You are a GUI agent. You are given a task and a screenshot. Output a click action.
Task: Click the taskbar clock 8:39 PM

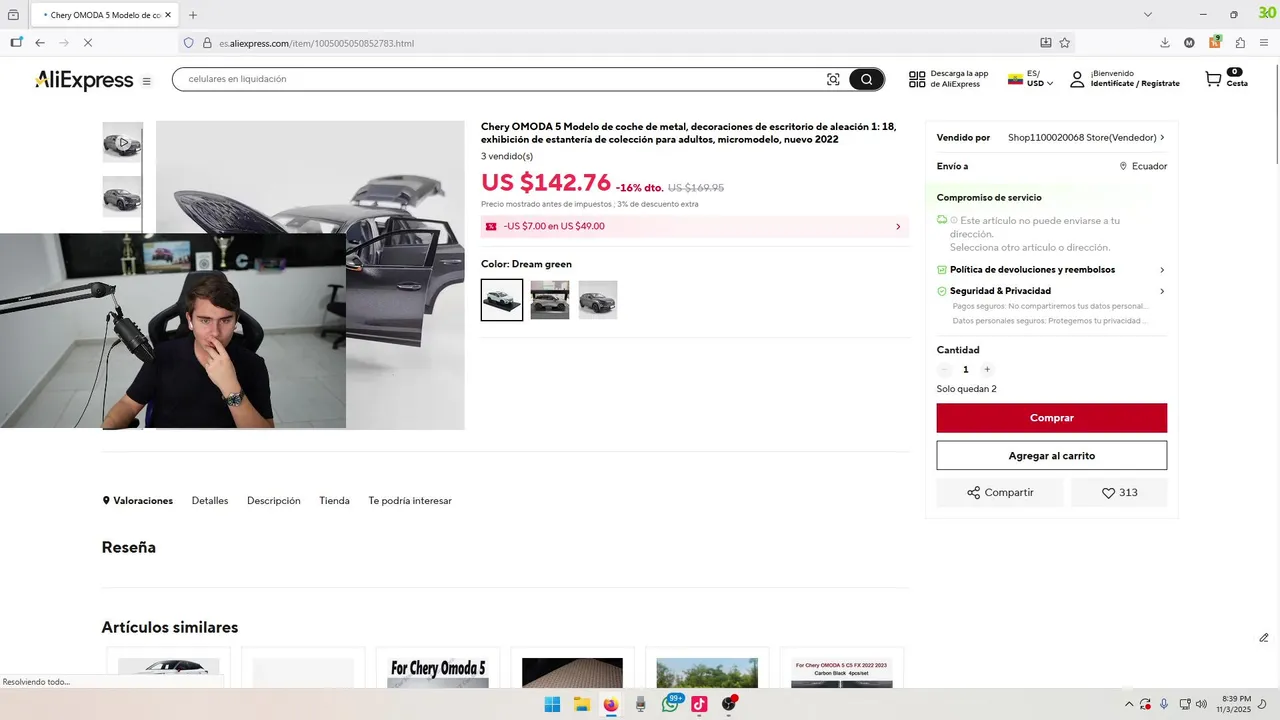[x=1236, y=704]
